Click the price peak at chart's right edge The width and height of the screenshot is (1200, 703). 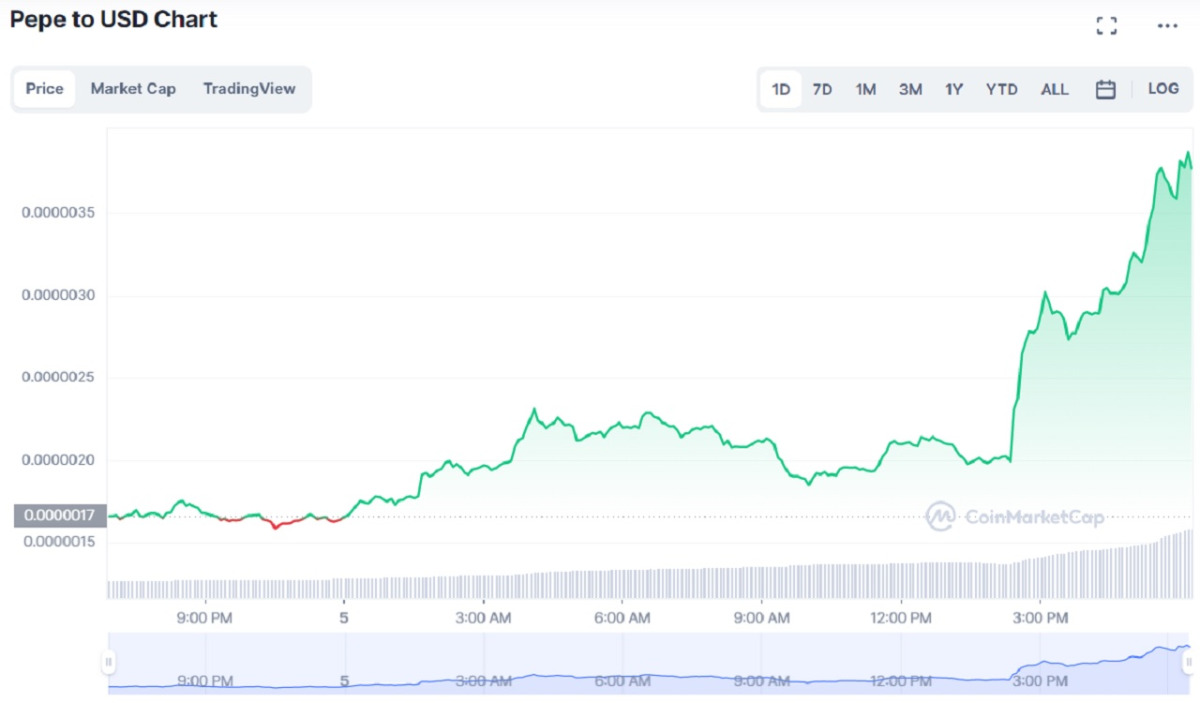pos(1187,154)
